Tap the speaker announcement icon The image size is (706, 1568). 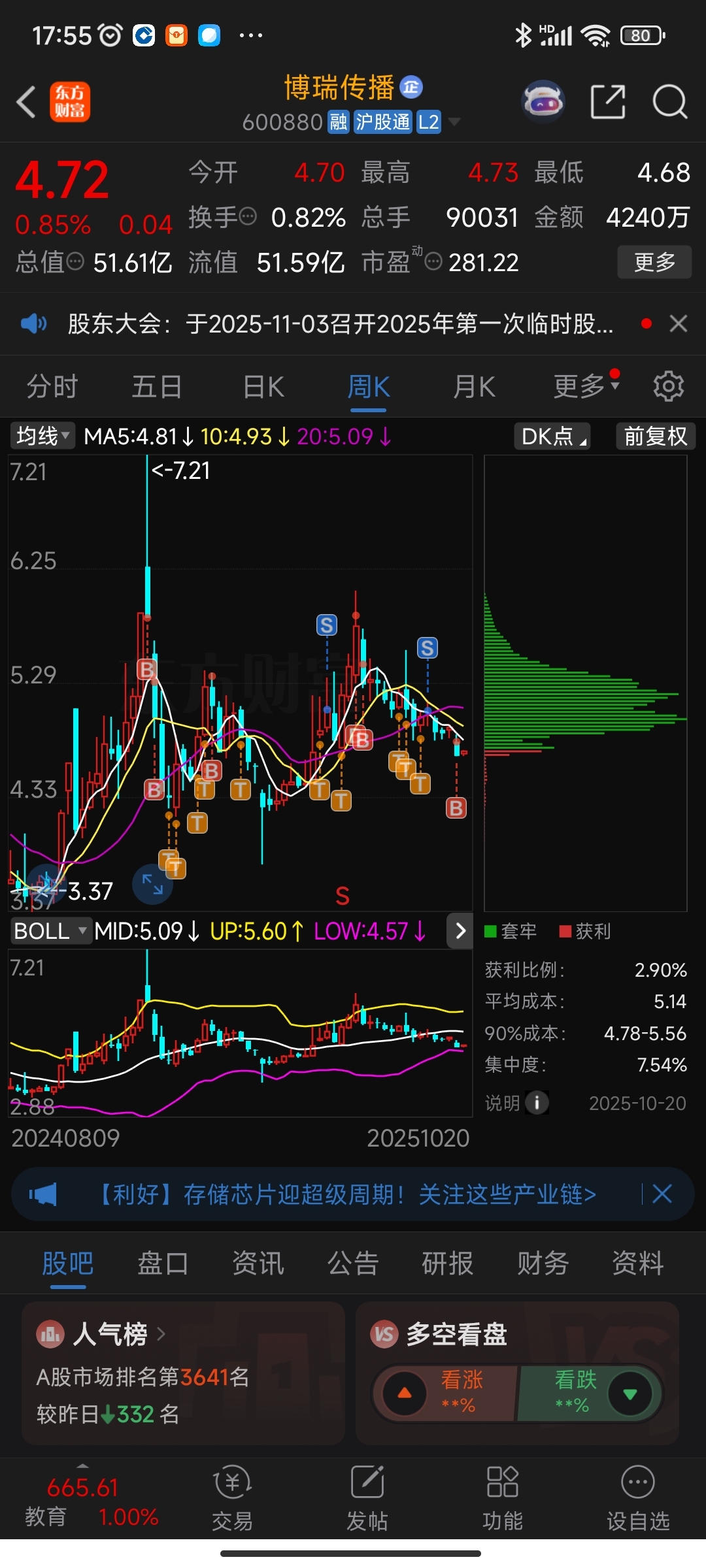(x=33, y=323)
